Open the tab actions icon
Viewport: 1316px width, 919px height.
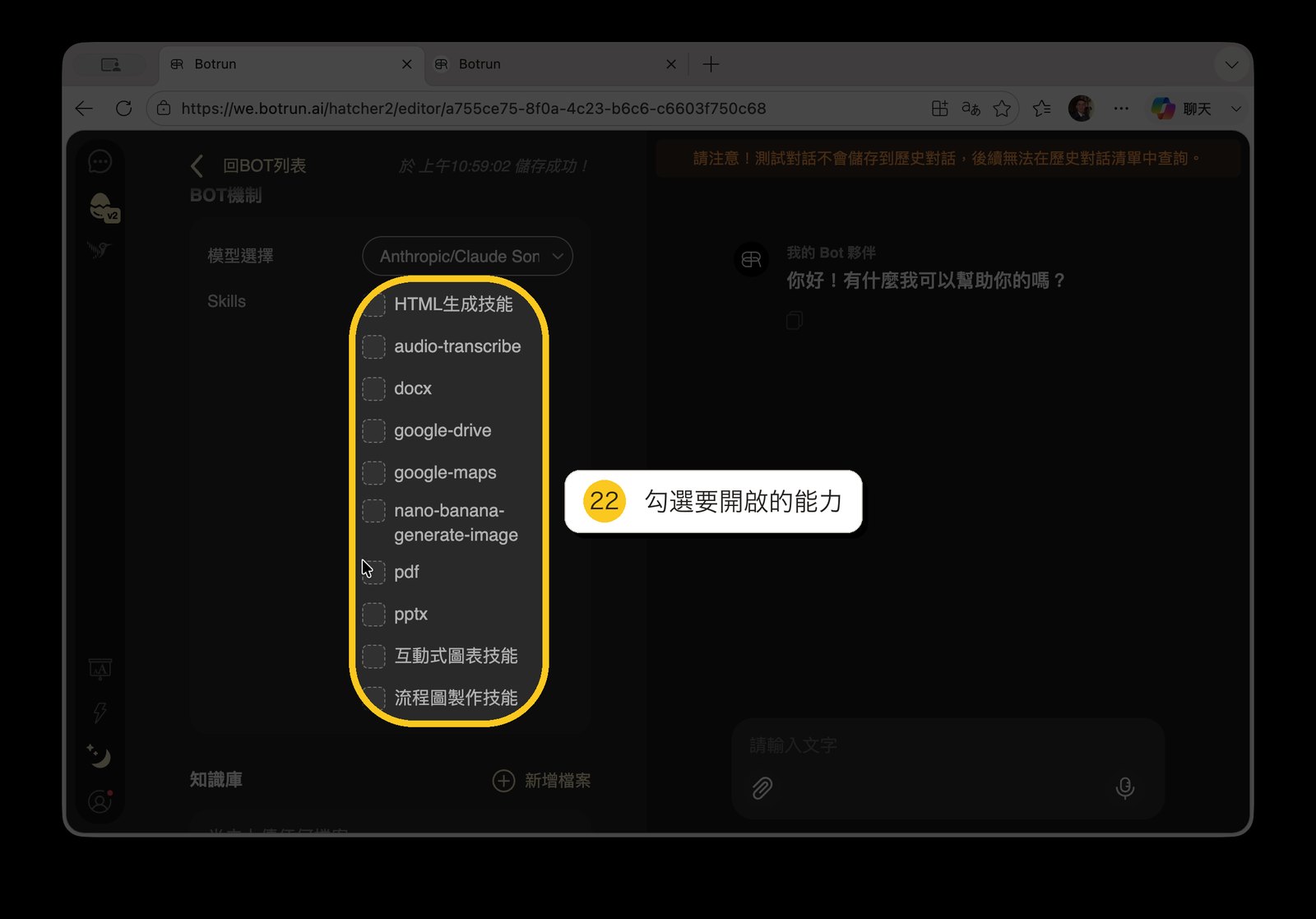pos(110,64)
